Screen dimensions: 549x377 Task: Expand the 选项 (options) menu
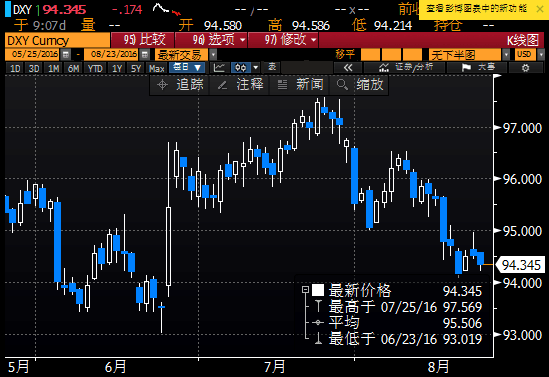coord(211,40)
